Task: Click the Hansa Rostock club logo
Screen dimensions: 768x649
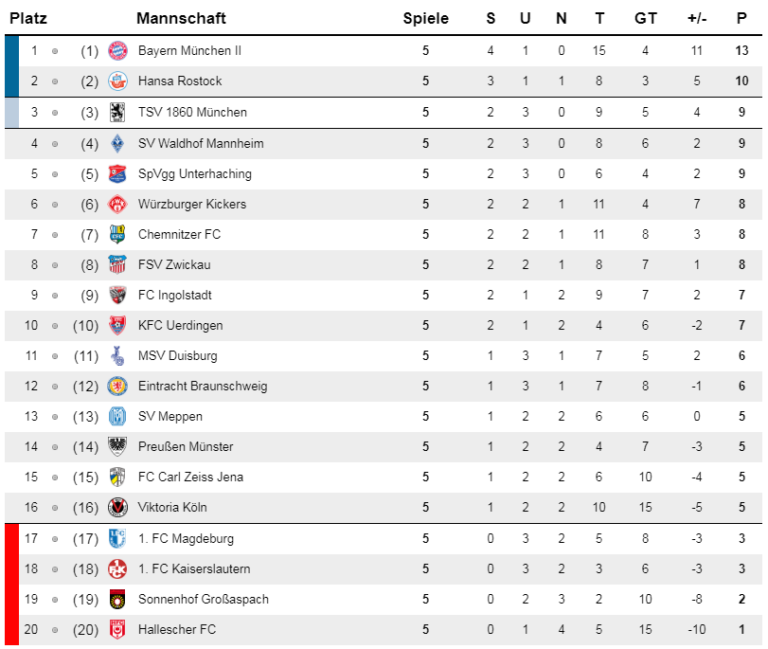Action: [x=118, y=81]
